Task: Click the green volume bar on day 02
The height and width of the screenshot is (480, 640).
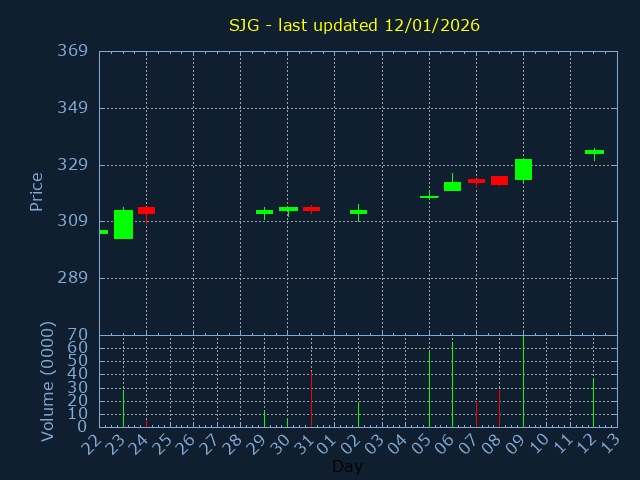Action: click(x=358, y=414)
